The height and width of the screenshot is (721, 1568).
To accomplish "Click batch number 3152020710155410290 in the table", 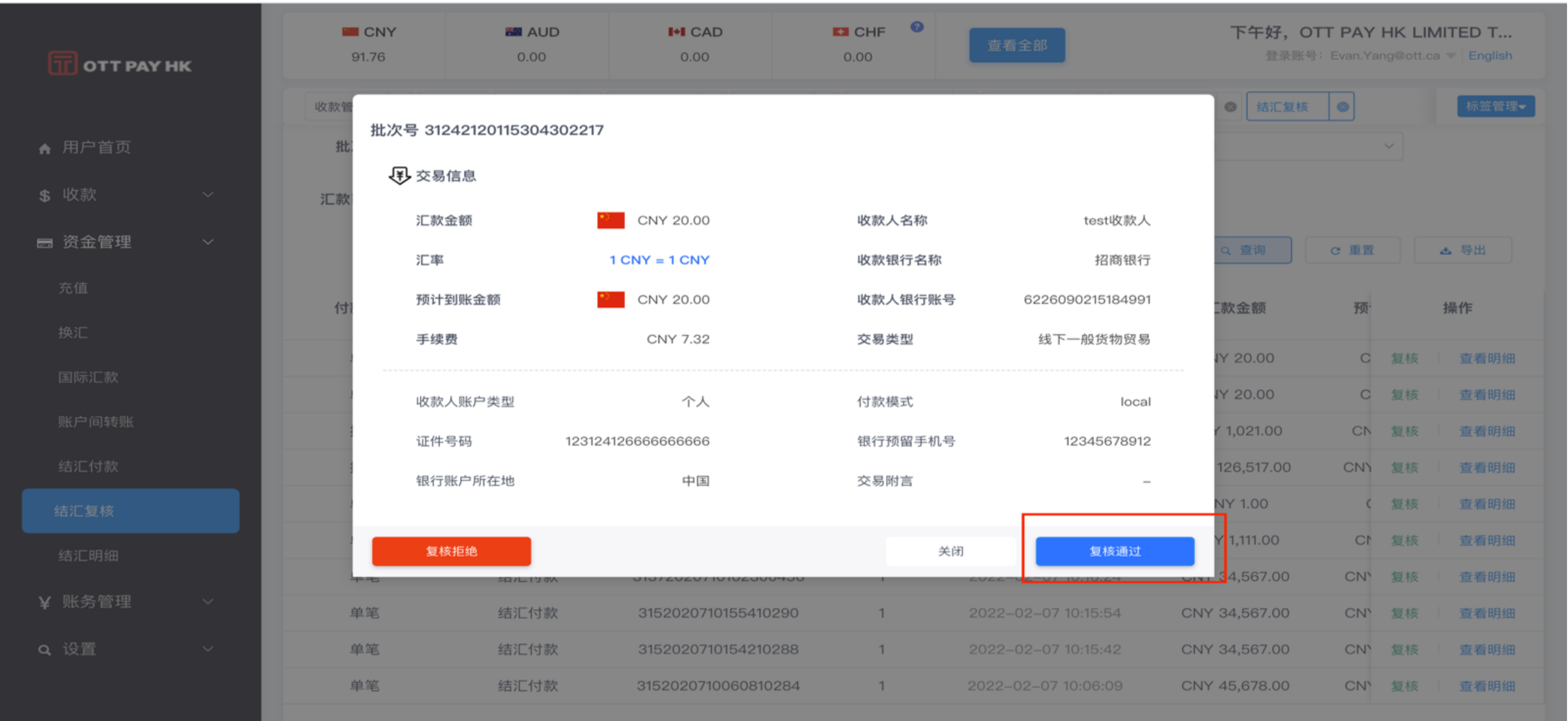I will pos(718,613).
